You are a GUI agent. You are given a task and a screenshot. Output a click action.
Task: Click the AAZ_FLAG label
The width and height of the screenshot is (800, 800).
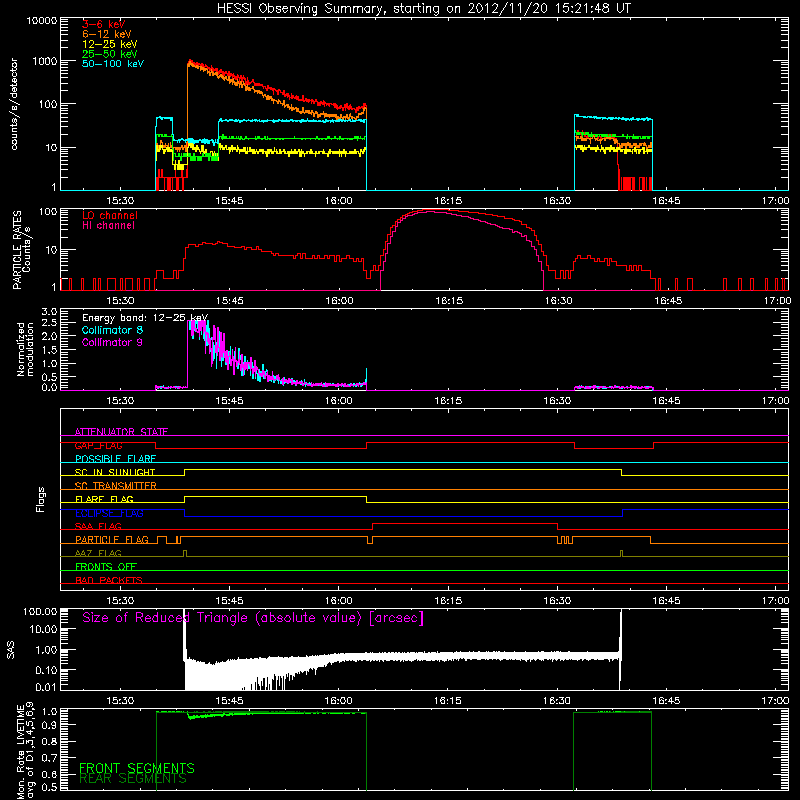tap(98, 553)
